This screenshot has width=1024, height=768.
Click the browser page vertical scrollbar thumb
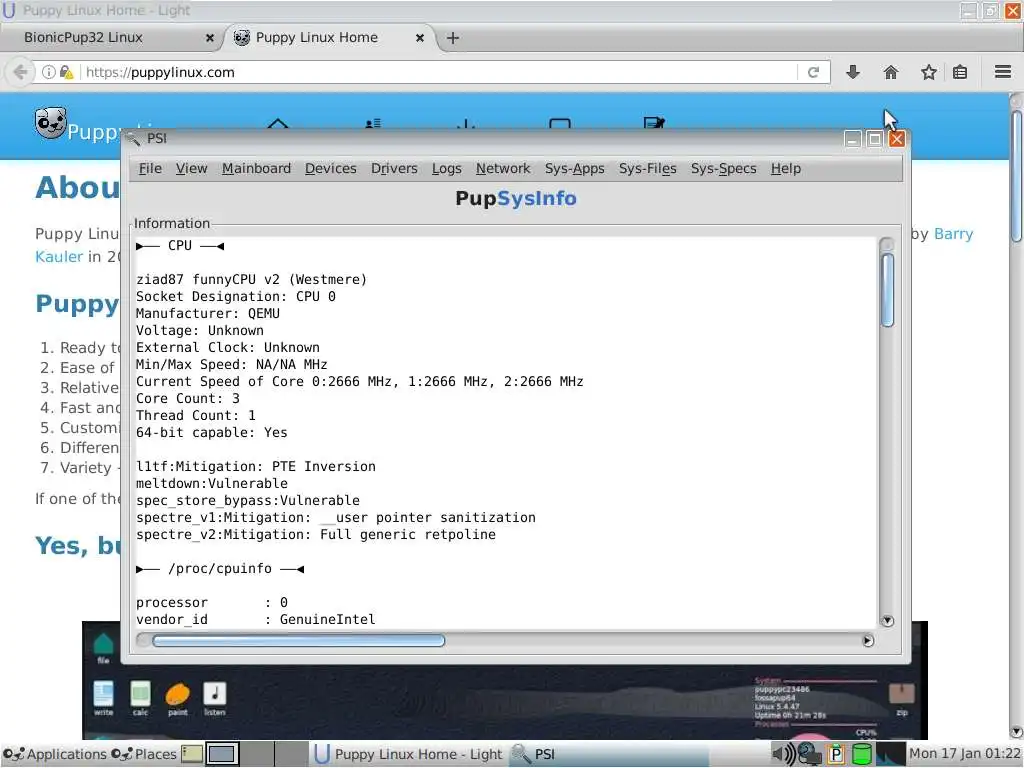1016,176
